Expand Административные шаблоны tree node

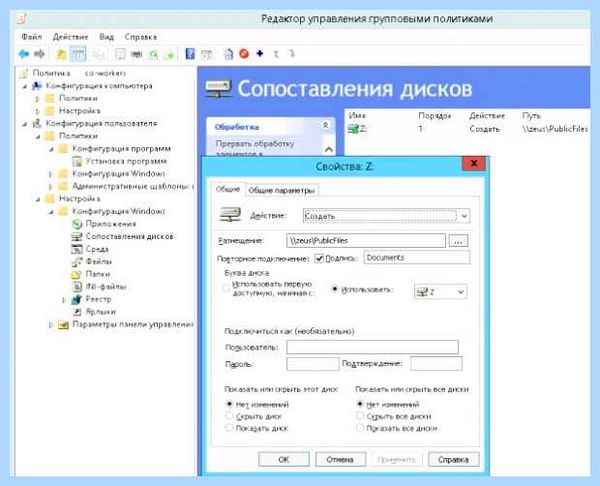(x=51, y=187)
